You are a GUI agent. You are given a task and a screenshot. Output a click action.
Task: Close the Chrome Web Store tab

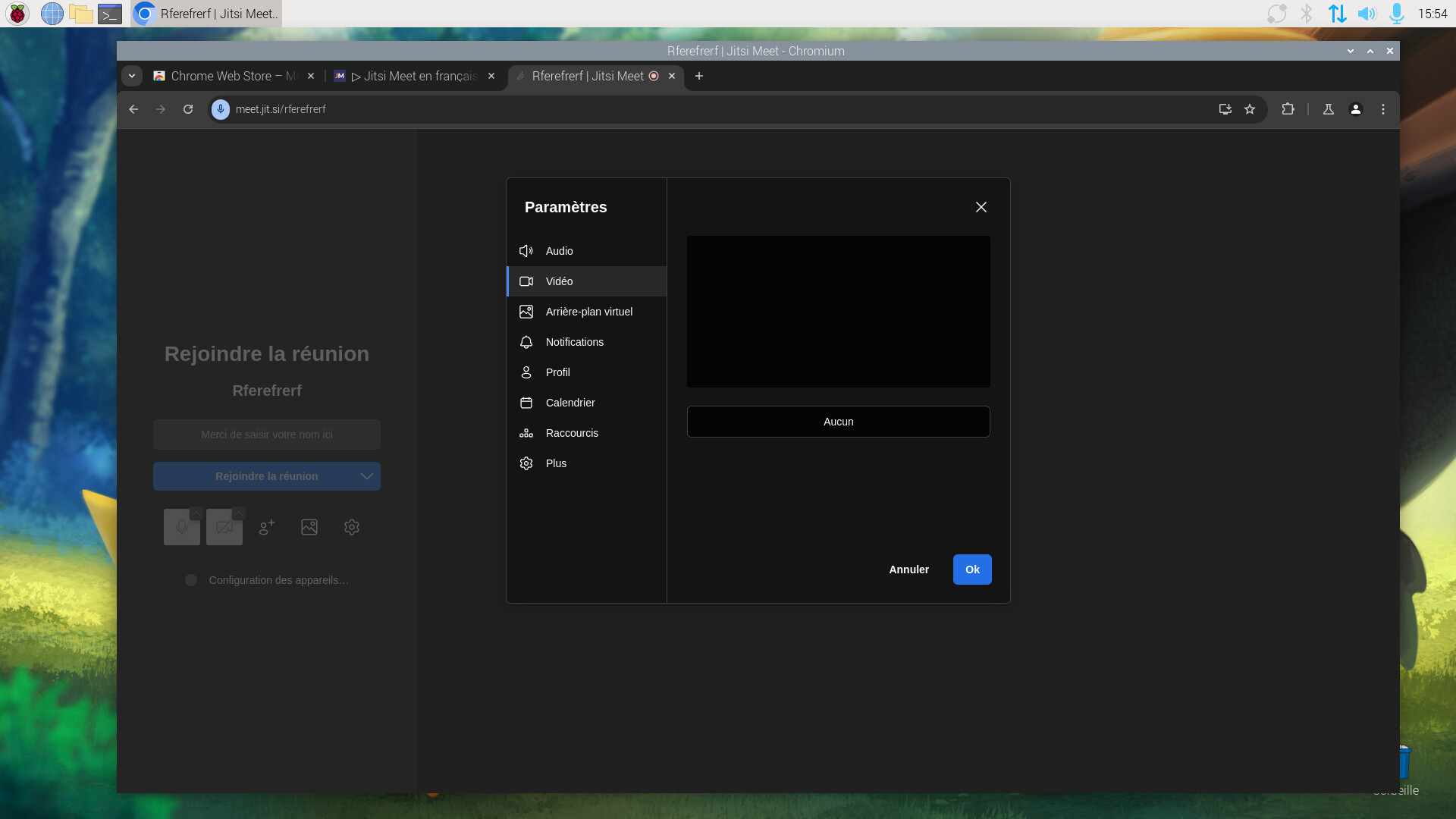[x=311, y=76]
